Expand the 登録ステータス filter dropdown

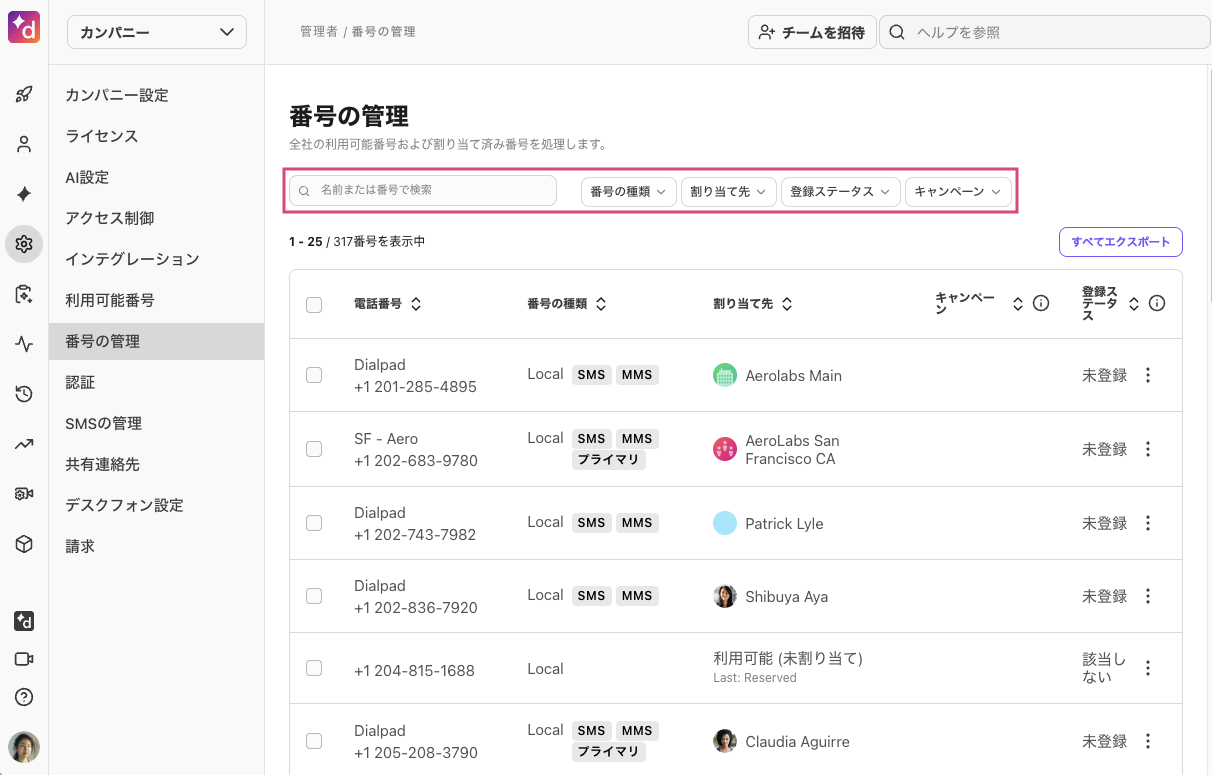(x=840, y=191)
